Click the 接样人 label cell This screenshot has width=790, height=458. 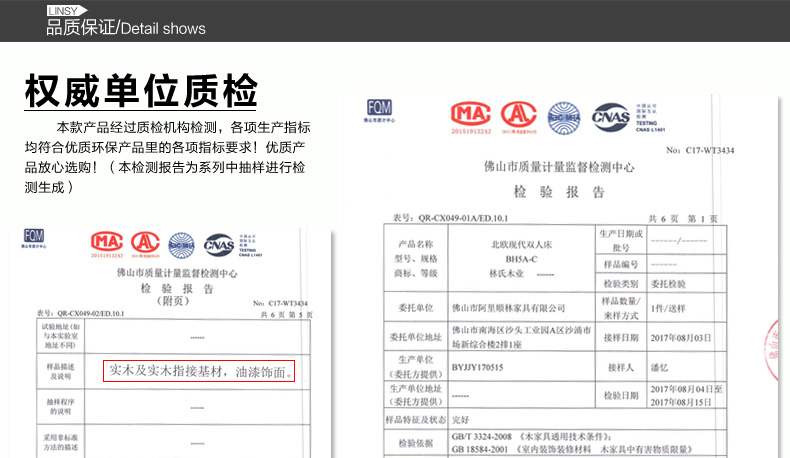621,367
